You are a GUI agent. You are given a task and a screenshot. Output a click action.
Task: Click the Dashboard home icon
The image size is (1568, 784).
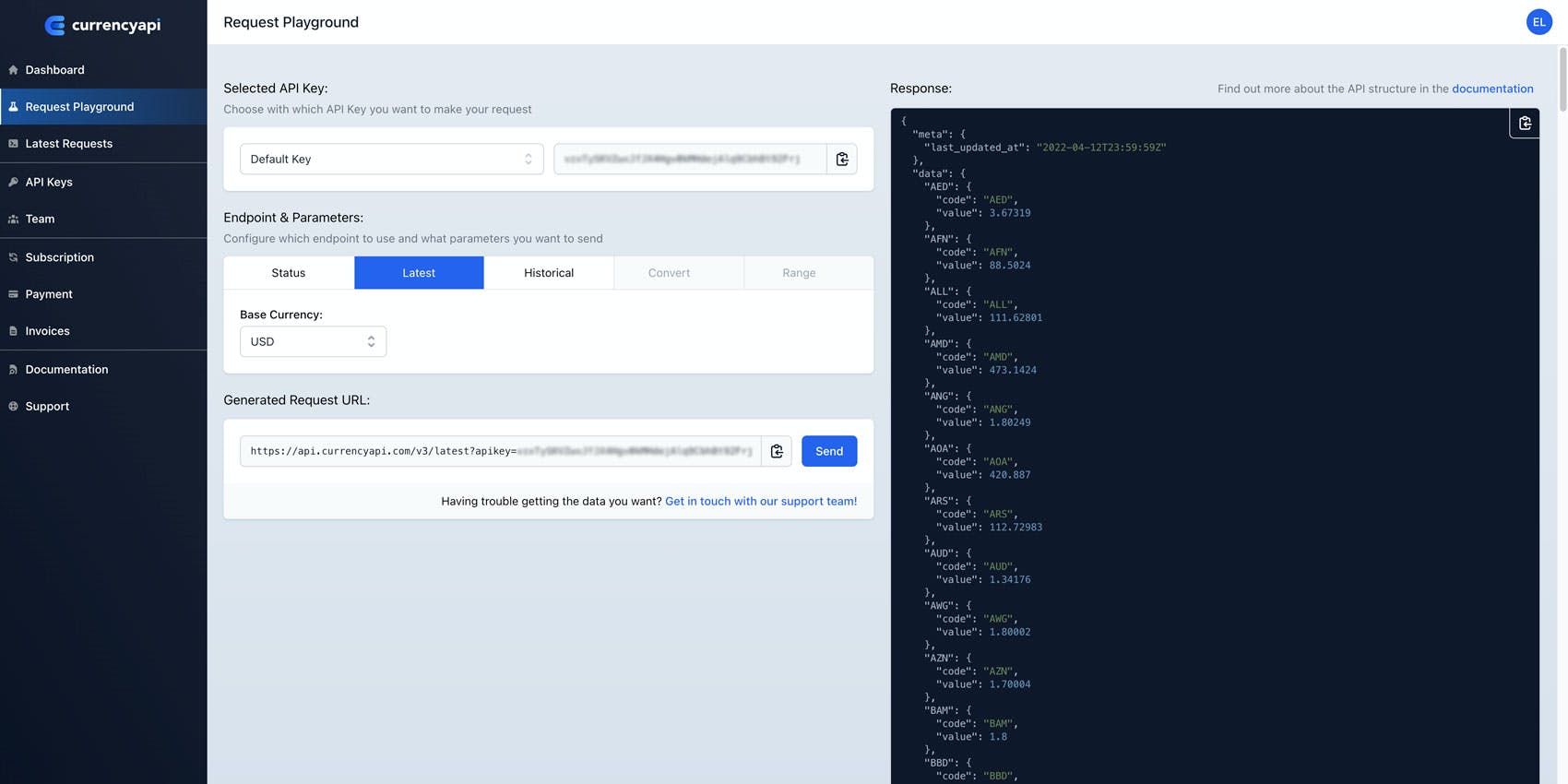(13, 70)
